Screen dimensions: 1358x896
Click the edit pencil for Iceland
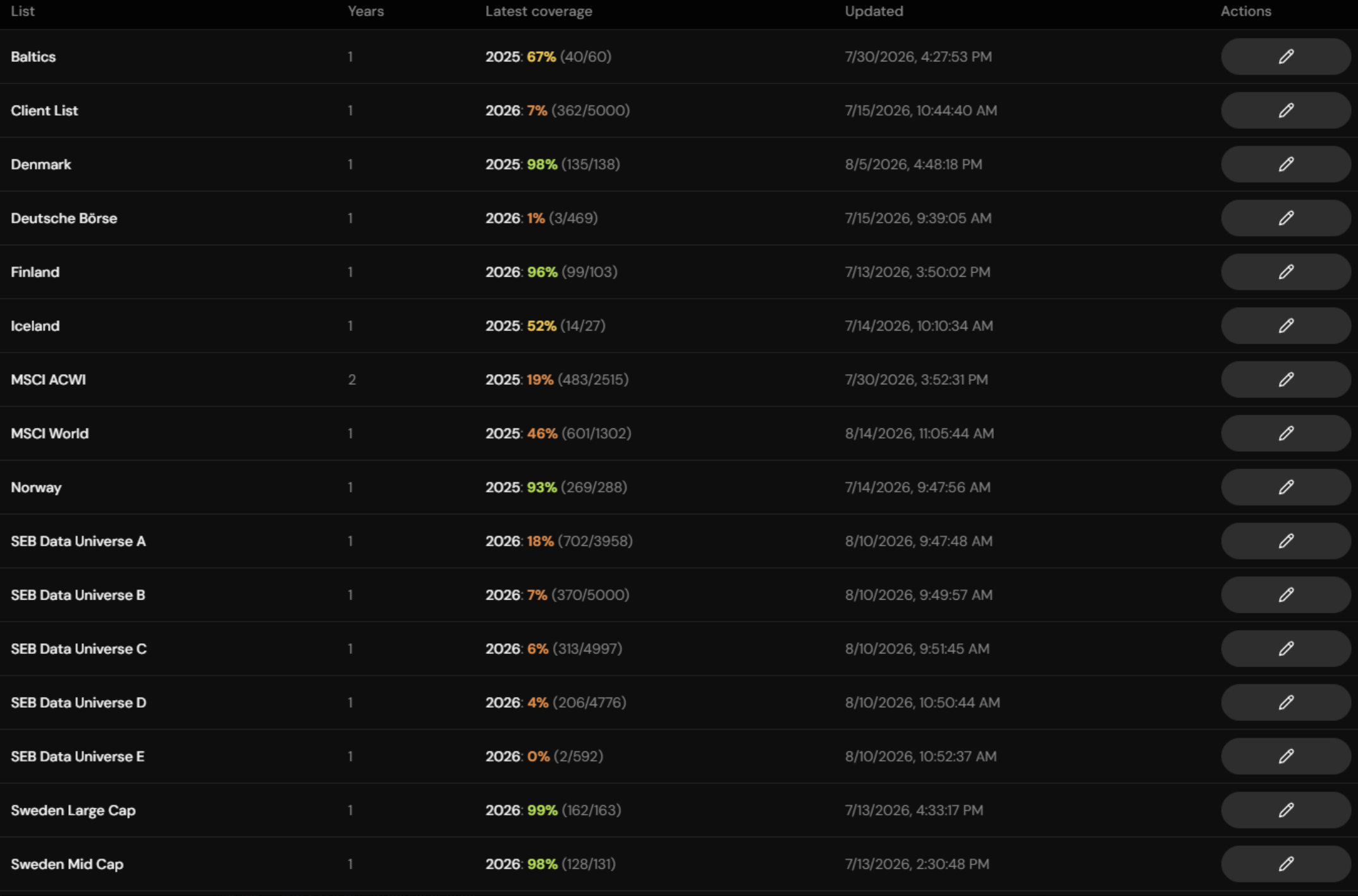pyautogui.click(x=1286, y=326)
